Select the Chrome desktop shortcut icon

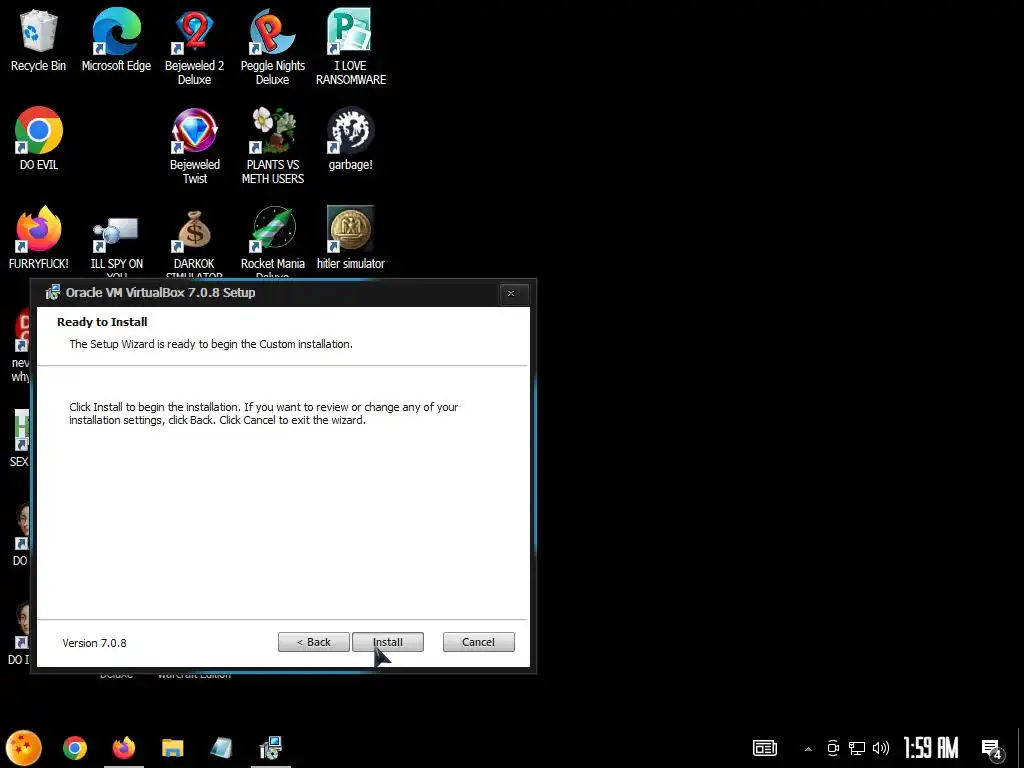tap(39, 139)
